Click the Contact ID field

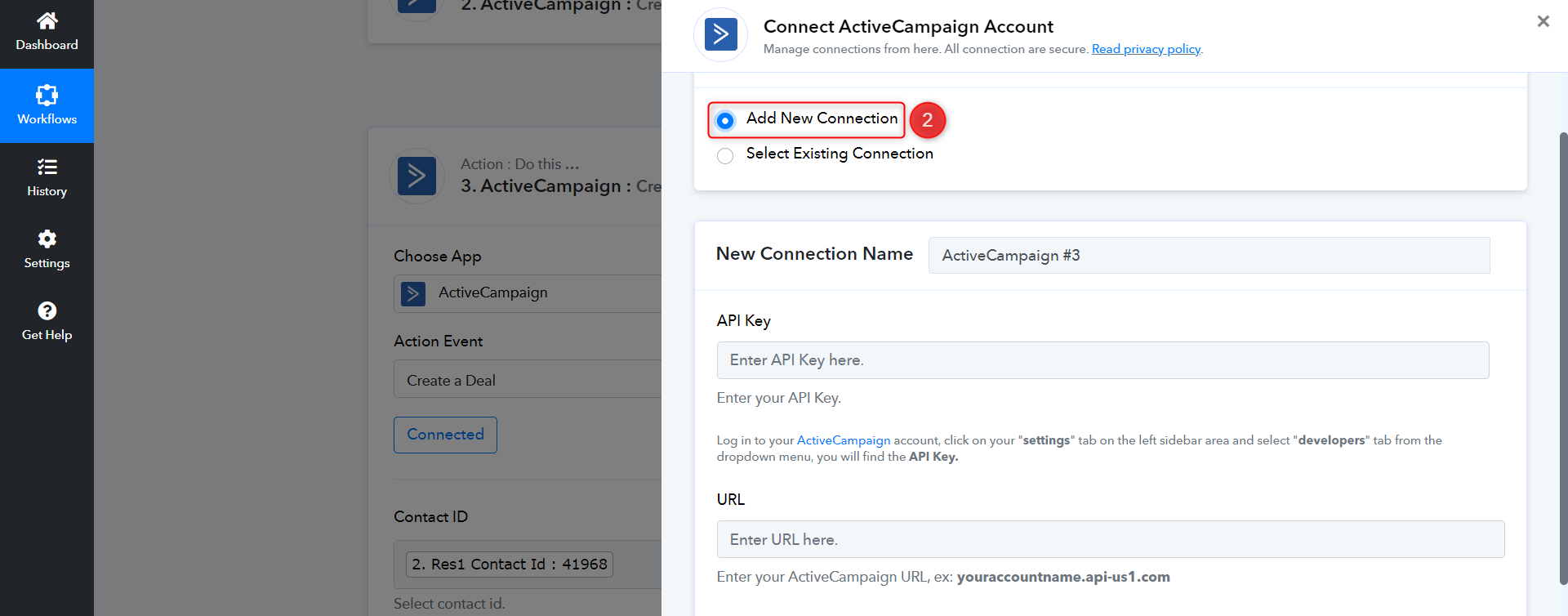click(x=528, y=565)
